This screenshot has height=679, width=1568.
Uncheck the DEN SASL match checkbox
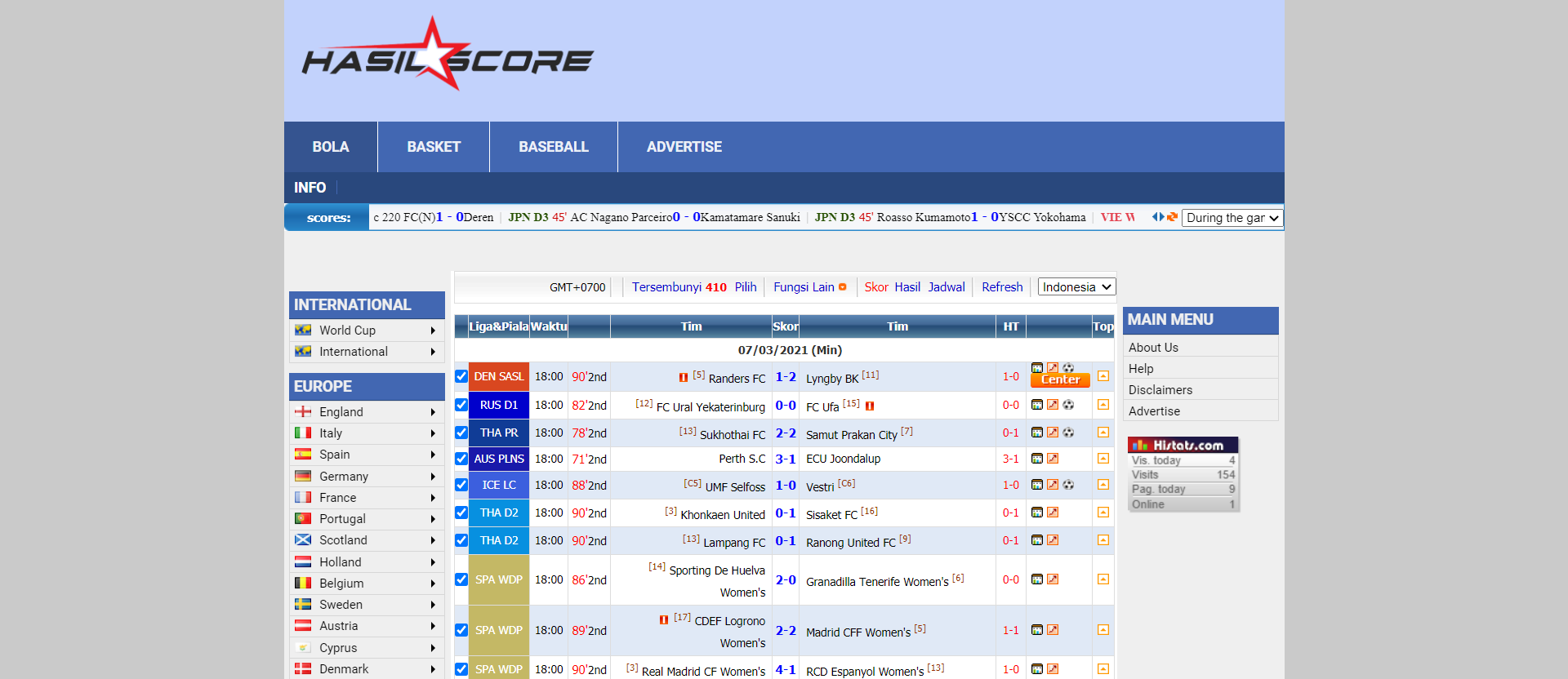coord(461,376)
